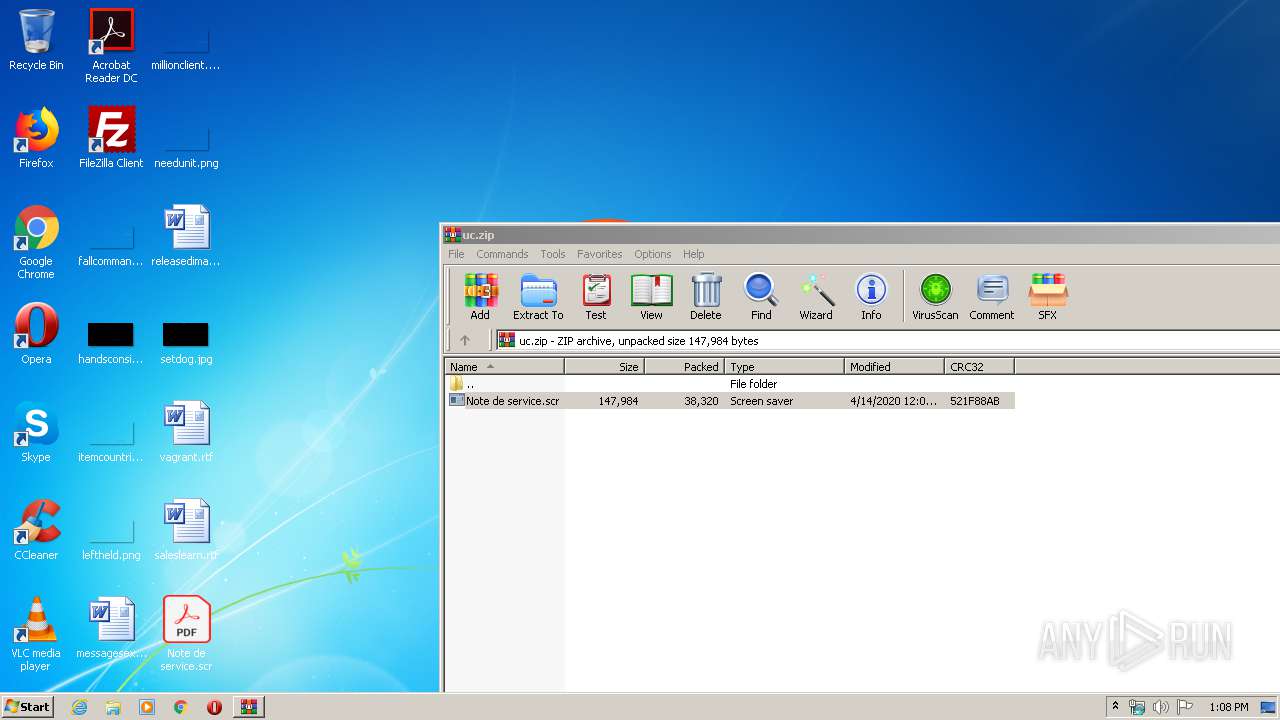Image resolution: width=1280 pixels, height=720 pixels.
Task: Sort by Modified column header
Action: click(x=895, y=367)
